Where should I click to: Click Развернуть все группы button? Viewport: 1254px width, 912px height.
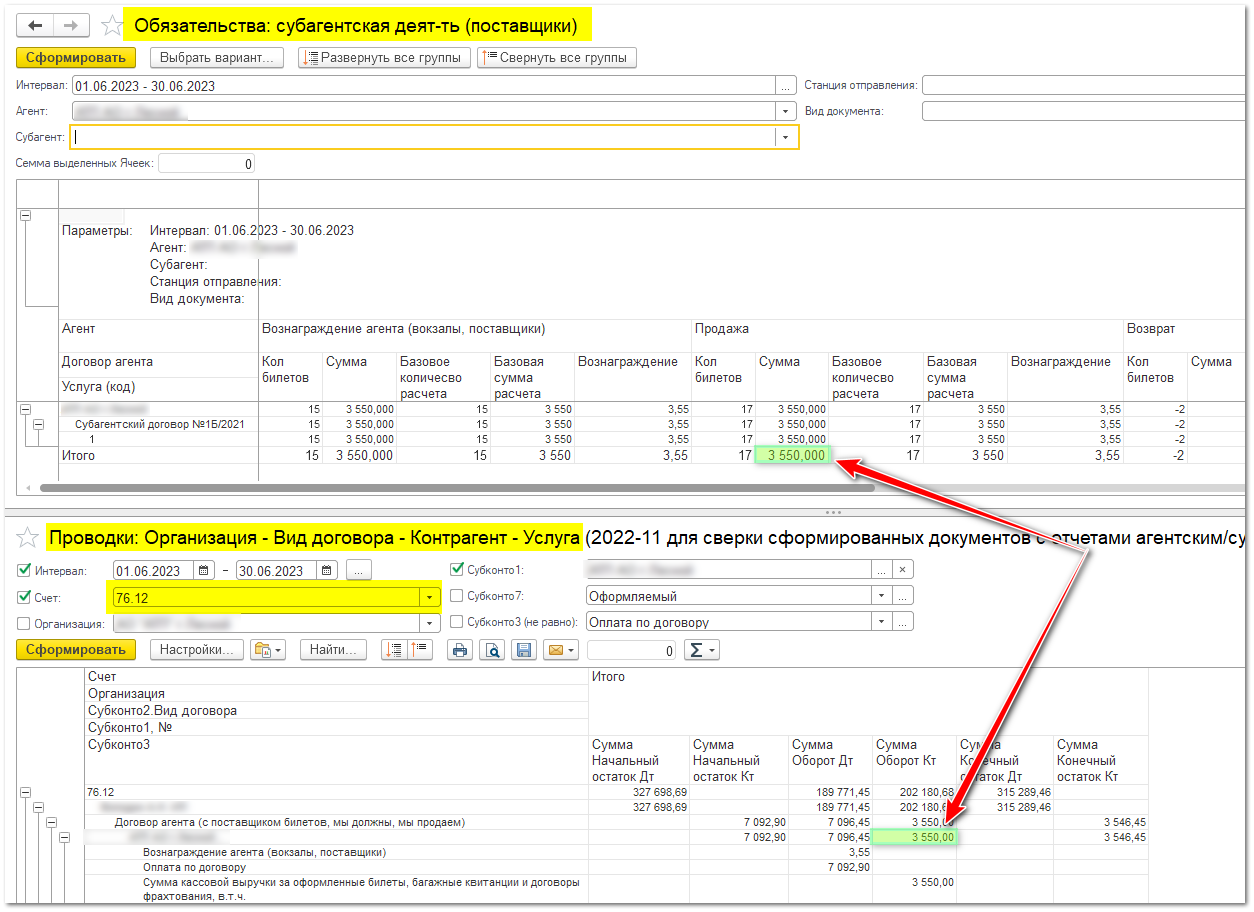385,58
